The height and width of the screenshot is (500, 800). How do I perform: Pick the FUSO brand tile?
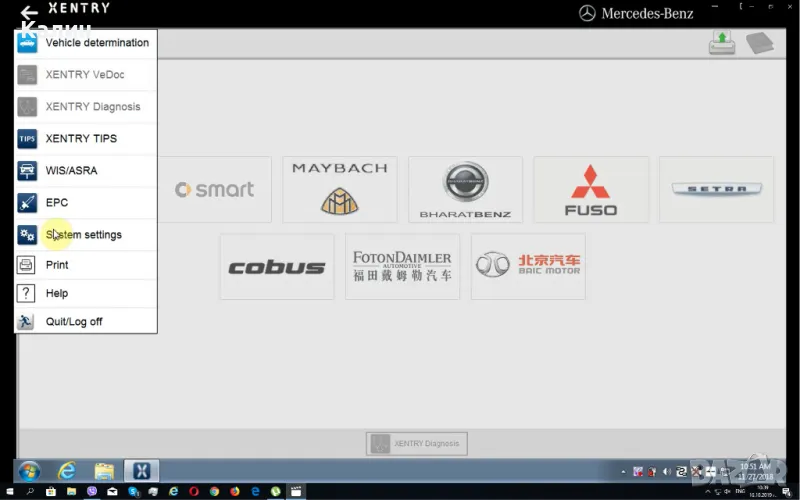[591, 190]
